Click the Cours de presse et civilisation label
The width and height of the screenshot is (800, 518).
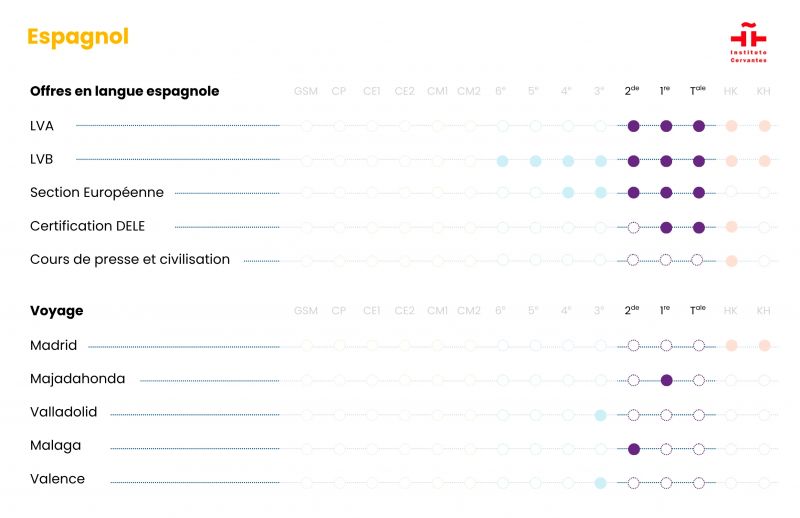tap(130, 260)
